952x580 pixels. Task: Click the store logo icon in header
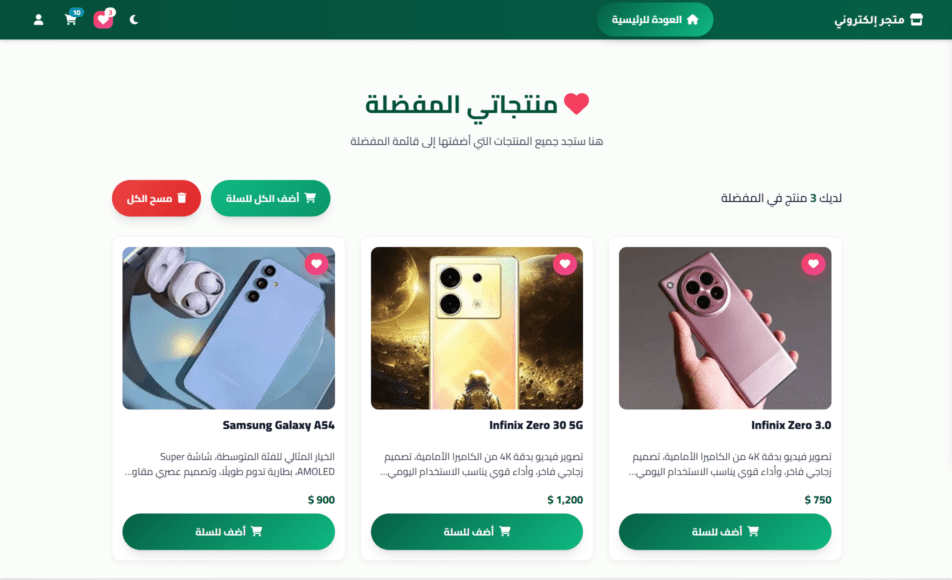tap(916, 19)
